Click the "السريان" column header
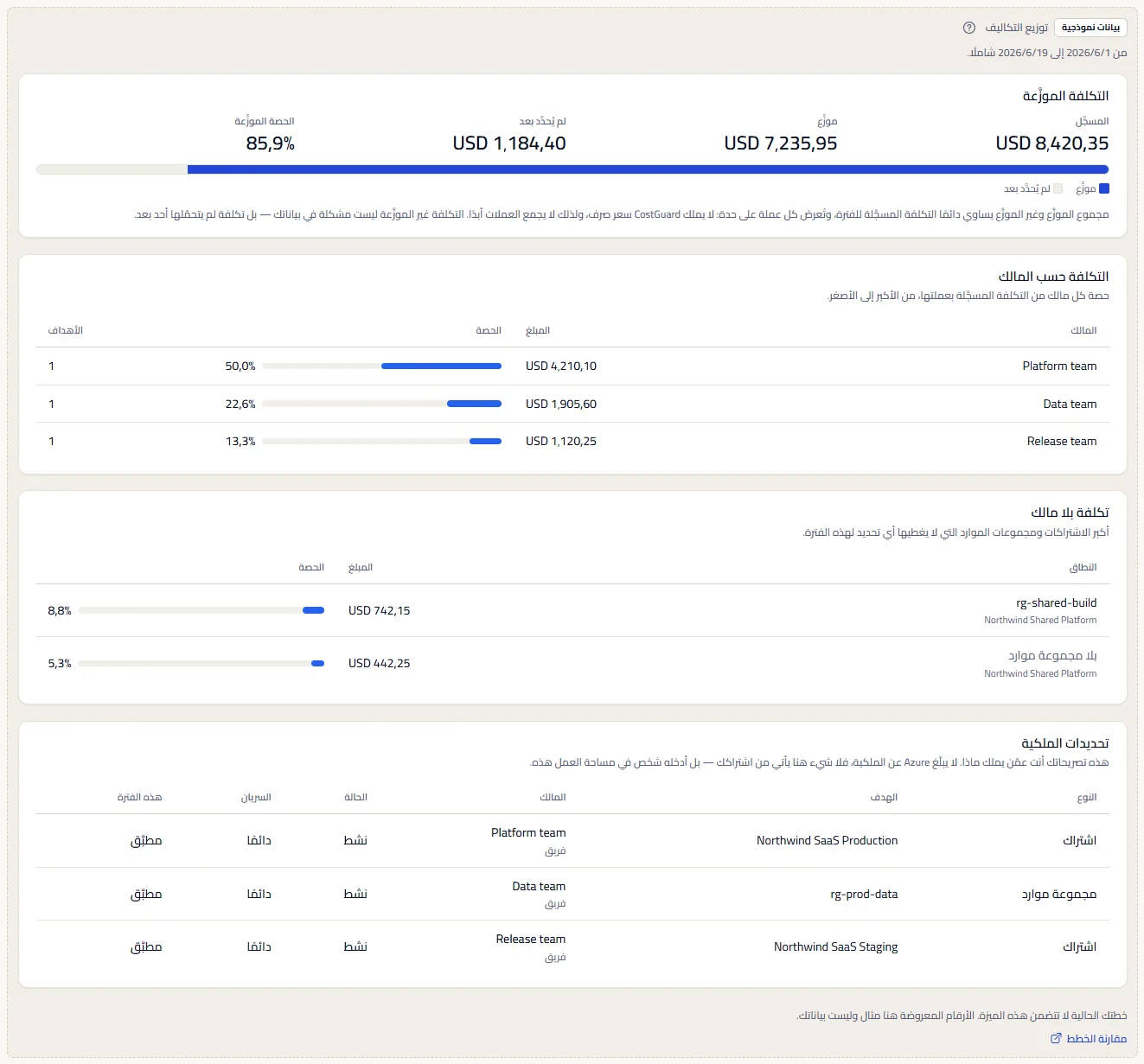This screenshot has height=1064, width=1144. (256, 797)
